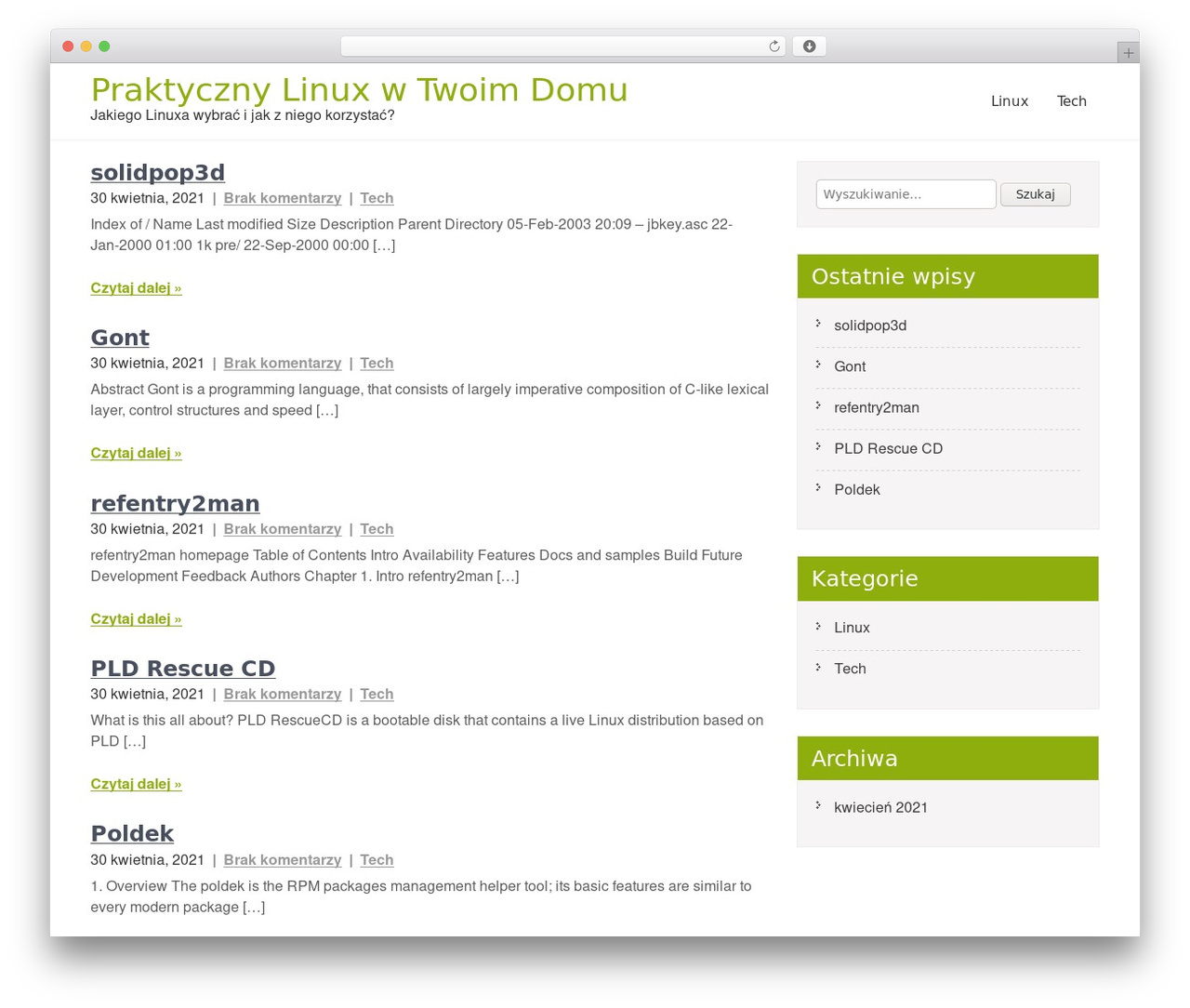Screen dimensions: 1190x1008
Task: Open kwiecień 2021 archive link
Action: point(880,807)
